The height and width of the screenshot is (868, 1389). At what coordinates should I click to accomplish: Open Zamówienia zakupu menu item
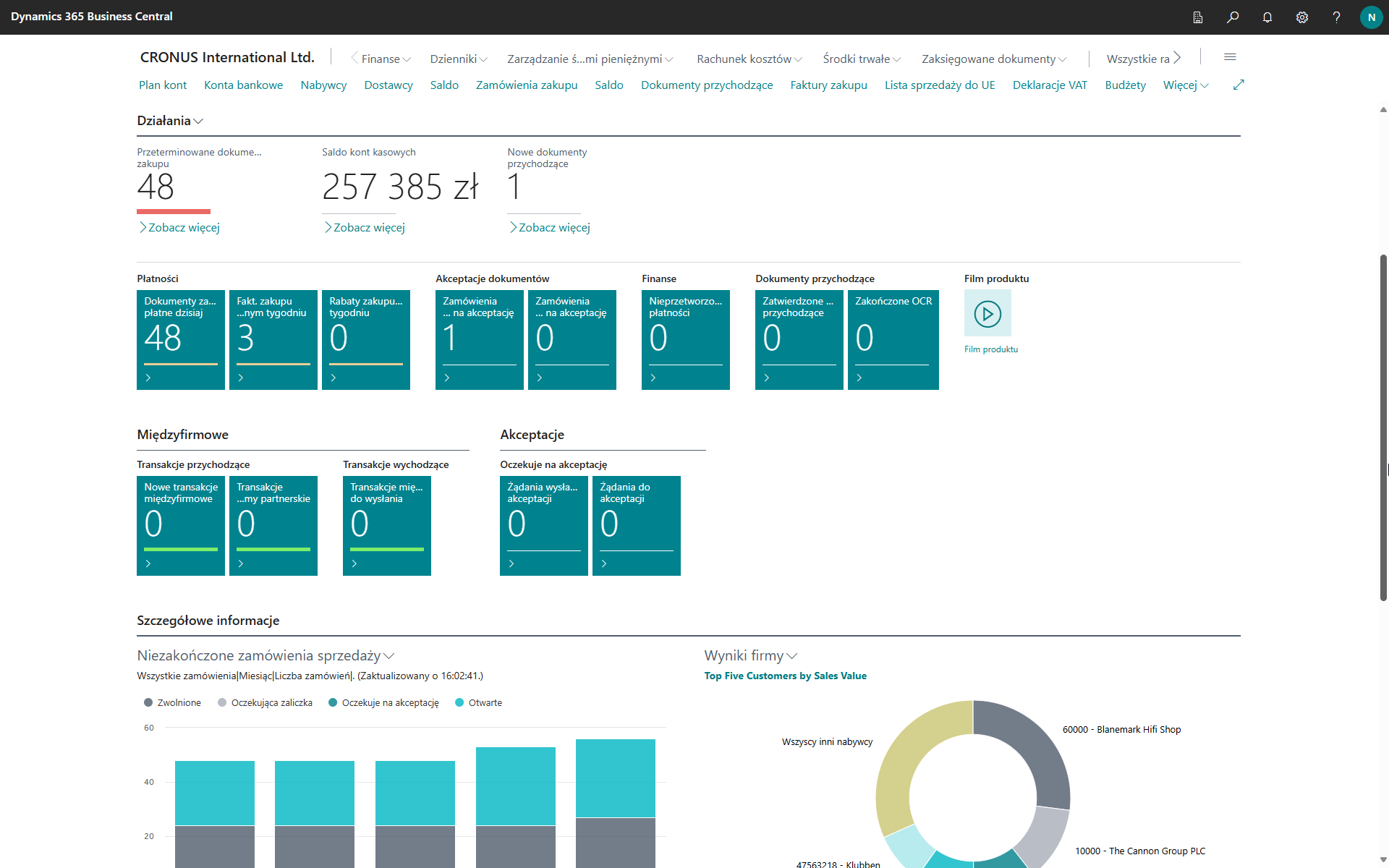pos(527,85)
